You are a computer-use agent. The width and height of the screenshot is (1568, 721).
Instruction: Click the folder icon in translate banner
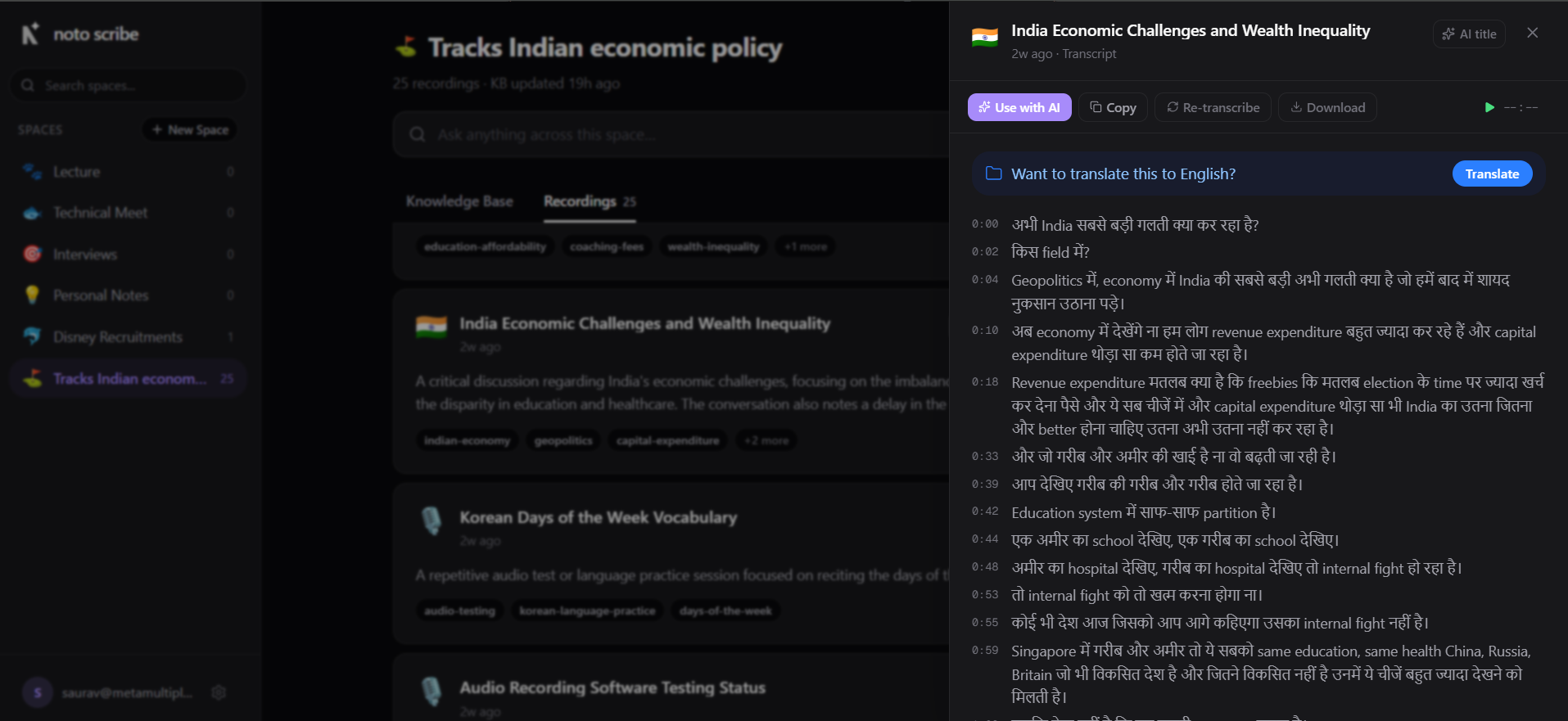(x=993, y=173)
